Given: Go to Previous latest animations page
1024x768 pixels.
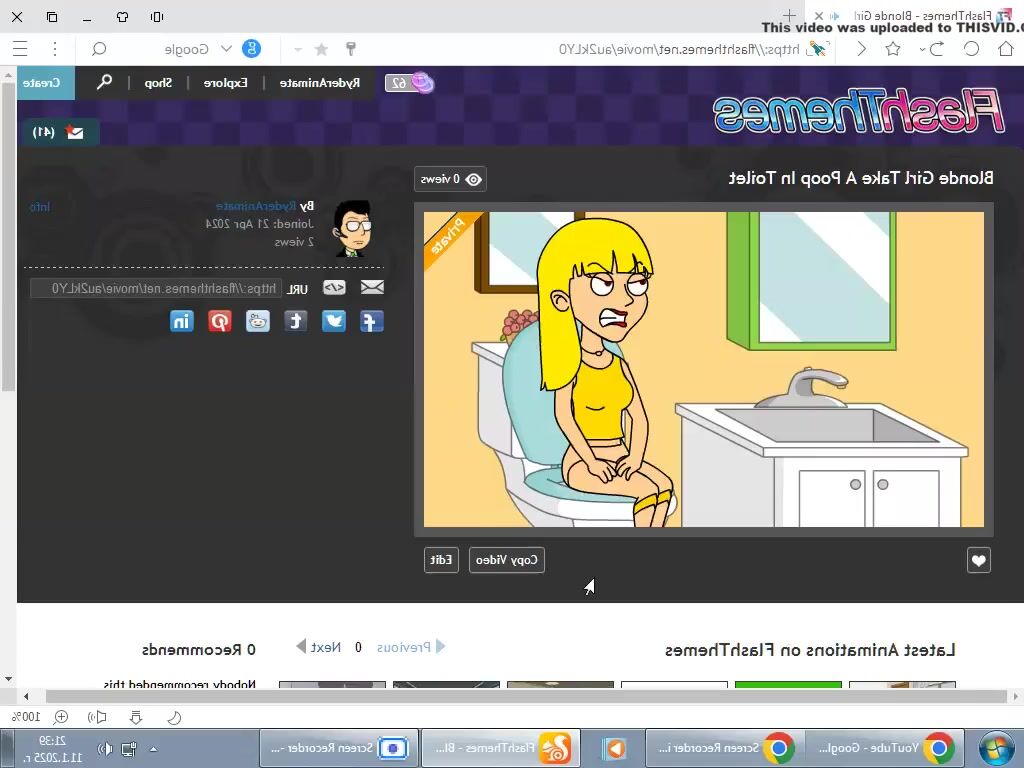Looking at the screenshot, I should [x=411, y=647].
